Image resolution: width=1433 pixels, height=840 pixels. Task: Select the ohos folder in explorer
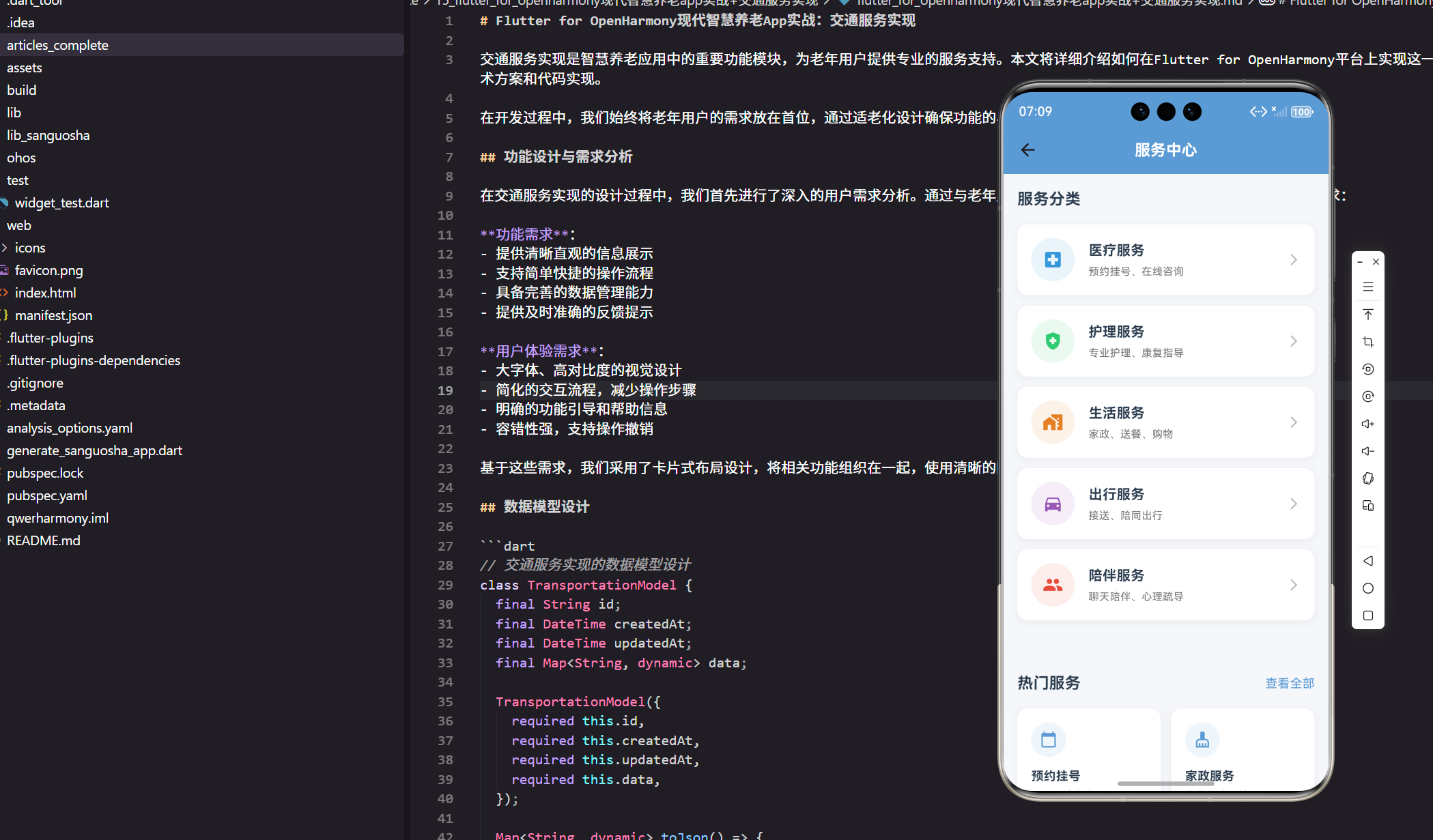point(202,158)
